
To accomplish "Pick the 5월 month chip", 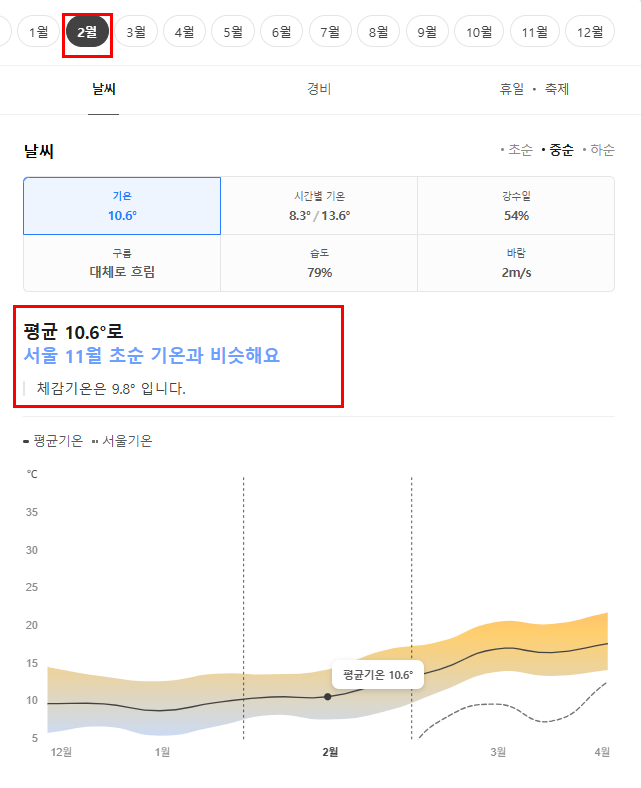I will [233, 32].
